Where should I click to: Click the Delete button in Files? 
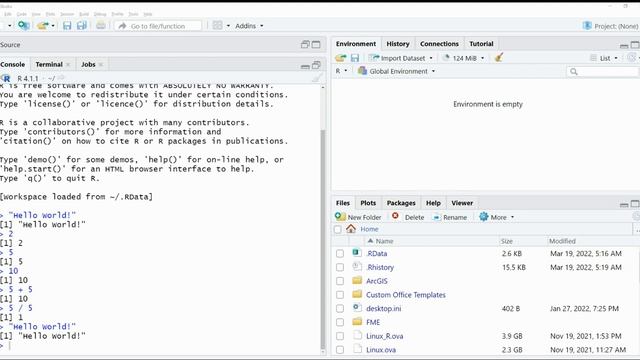point(408,217)
